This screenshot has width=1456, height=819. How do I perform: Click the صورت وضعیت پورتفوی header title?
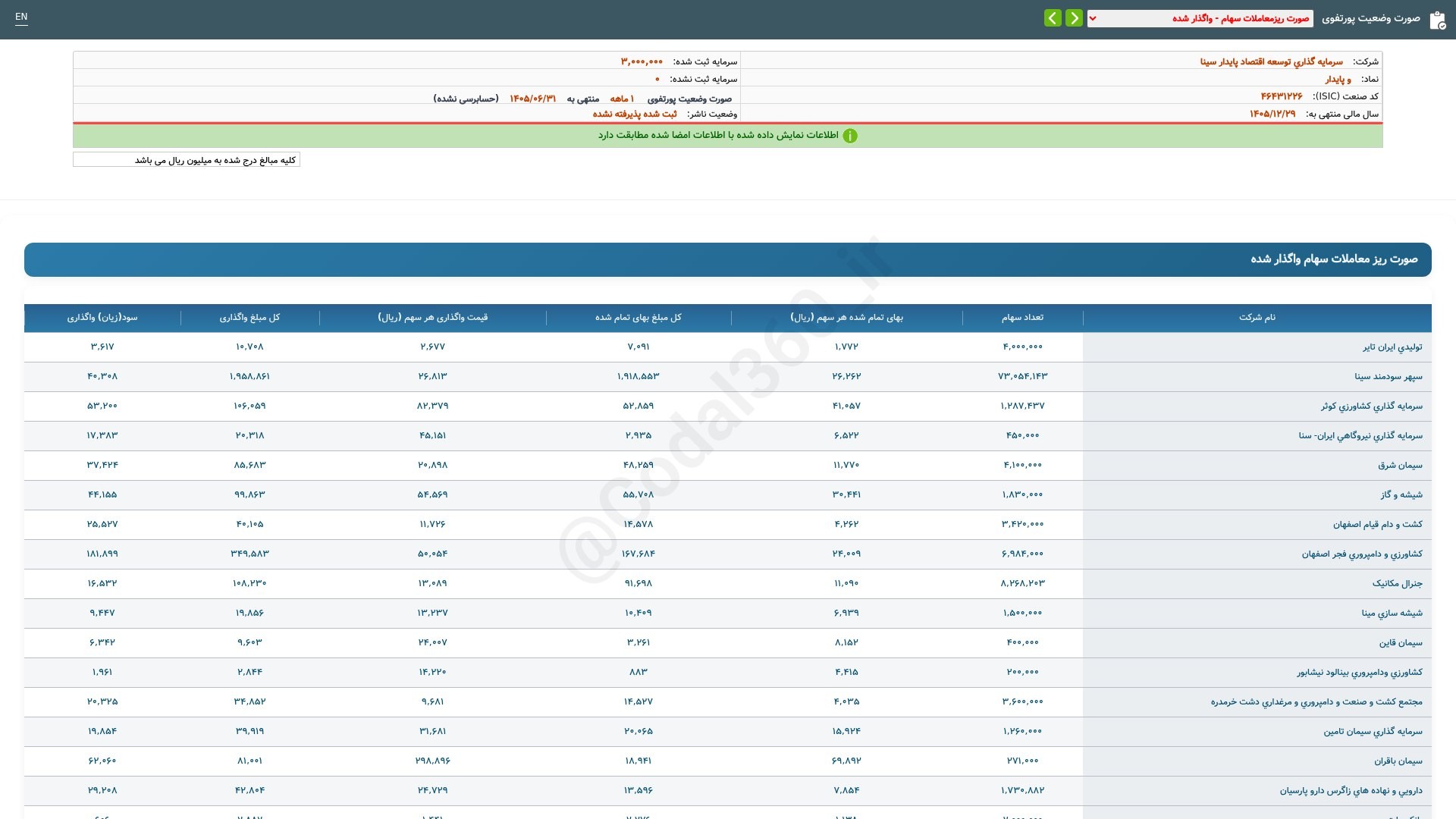pyautogui.click(x=1370, y=18)
